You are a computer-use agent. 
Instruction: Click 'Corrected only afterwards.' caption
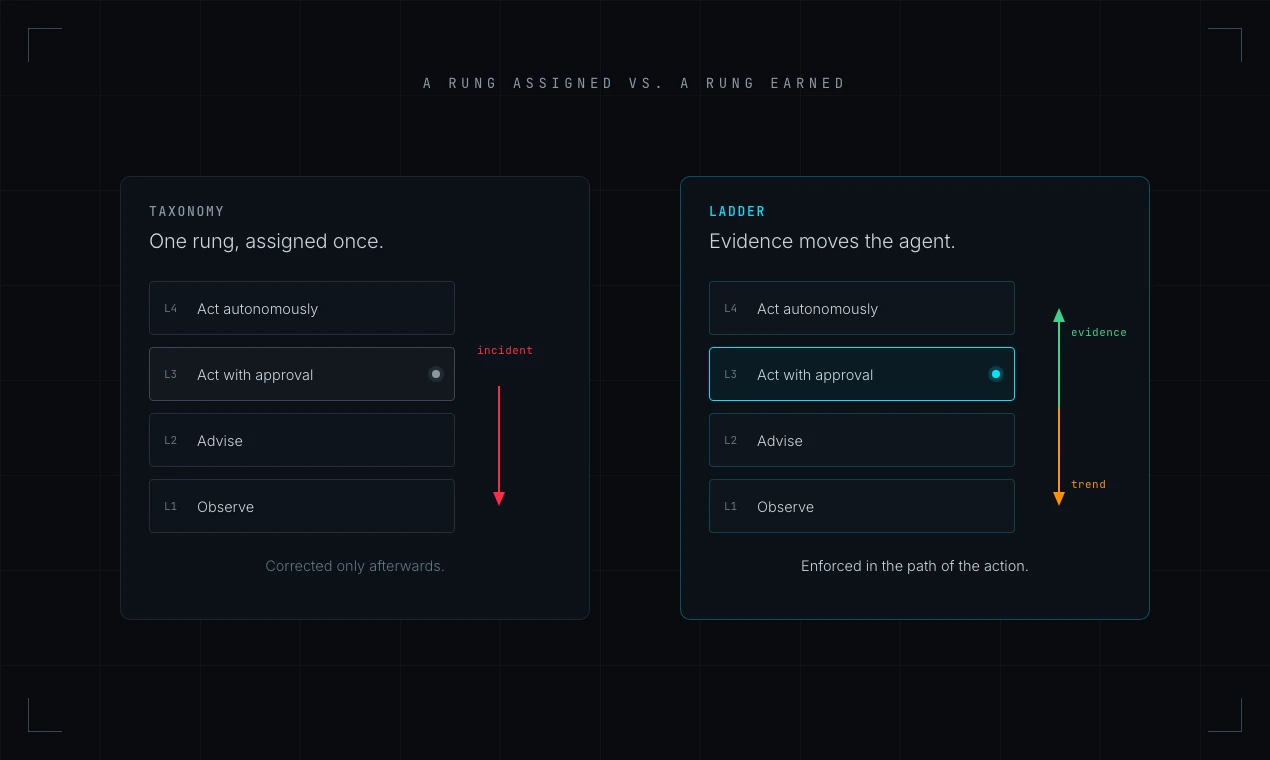[355, 566]
